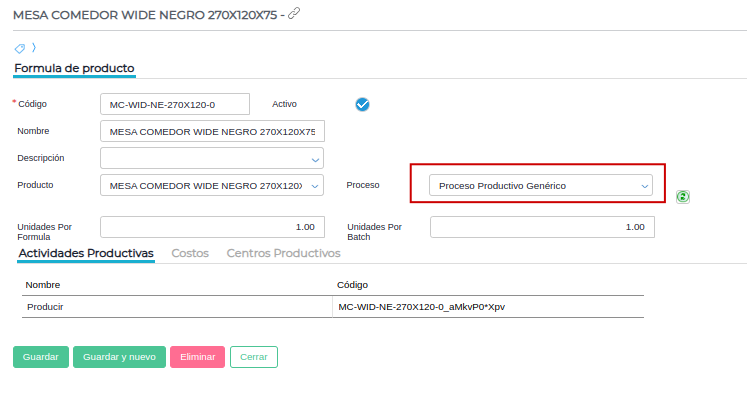The height and width of the screenshot is (401, 747).
Task: Click the green refresh icon next to Proceso
Action: pyautogui.click(x=683, y=197)
